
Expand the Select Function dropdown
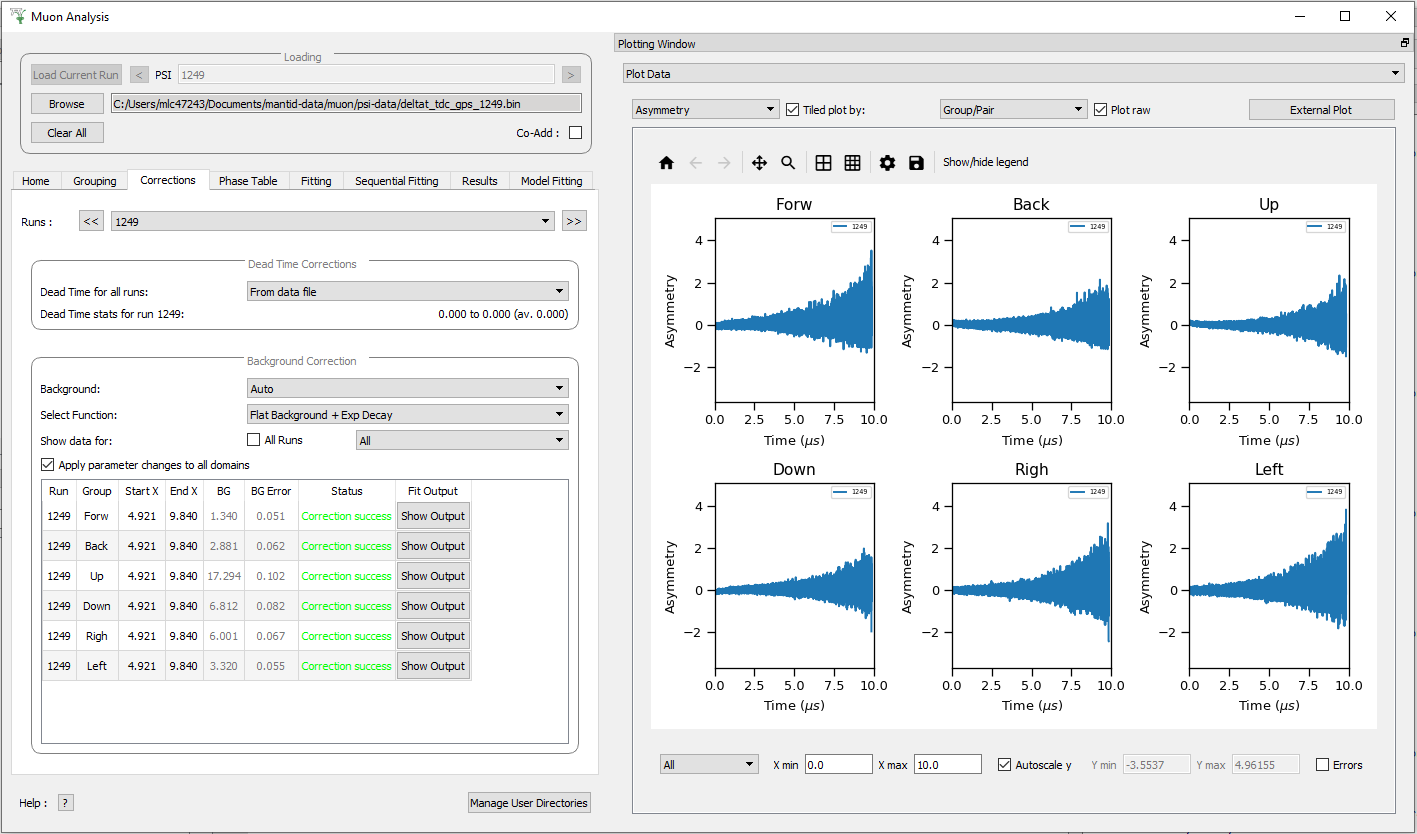tap(407, 414)
